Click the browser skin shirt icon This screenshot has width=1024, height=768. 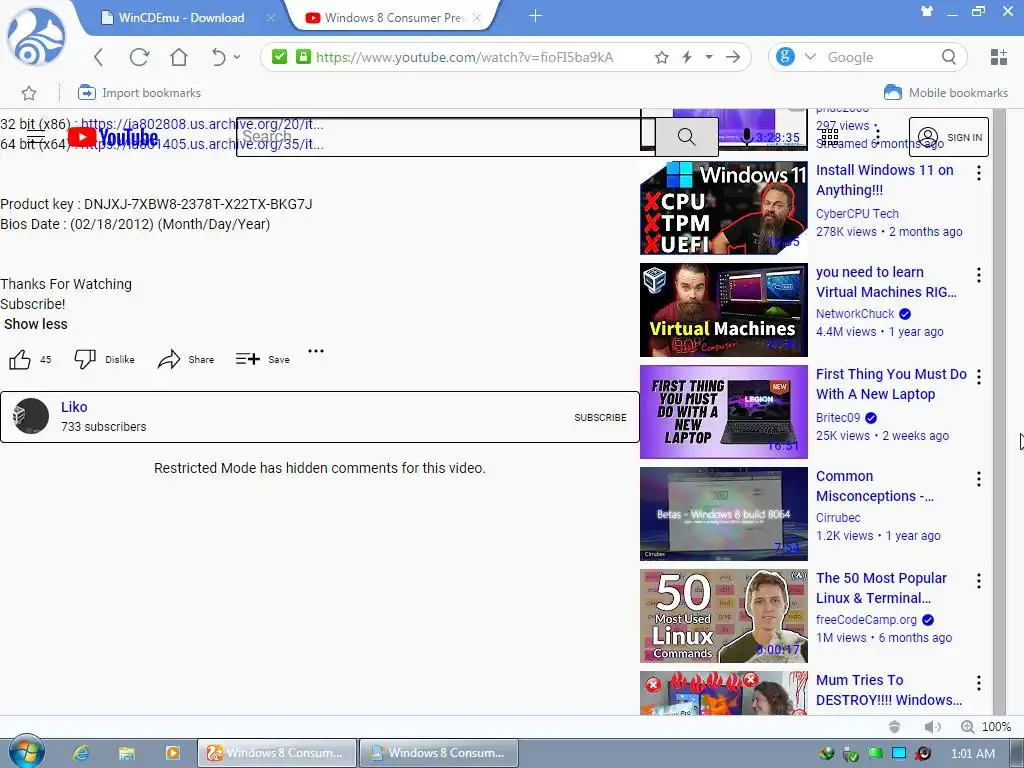point(927,11)
